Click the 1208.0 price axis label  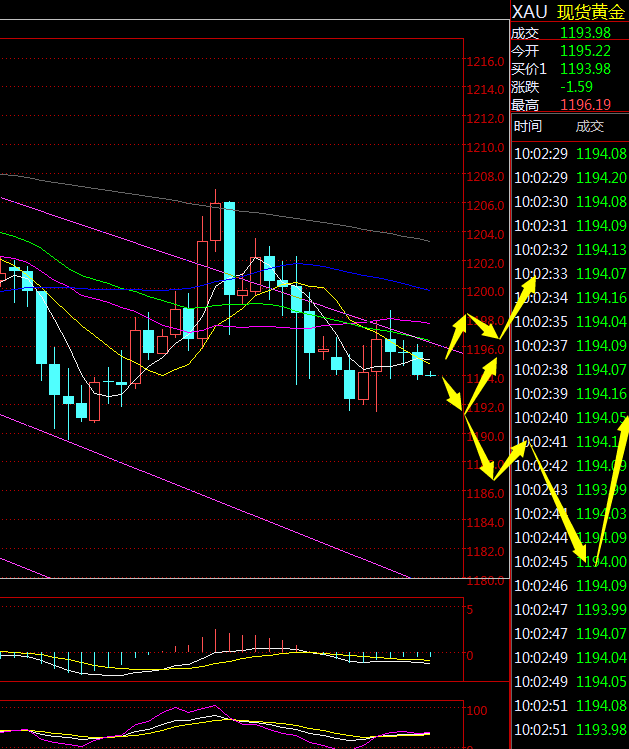(x=485, y=177)
